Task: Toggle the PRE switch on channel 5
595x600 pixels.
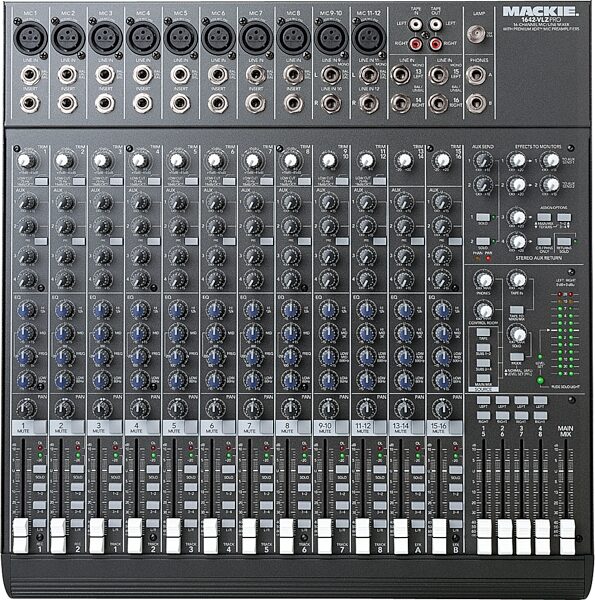Action: (192, 241)
